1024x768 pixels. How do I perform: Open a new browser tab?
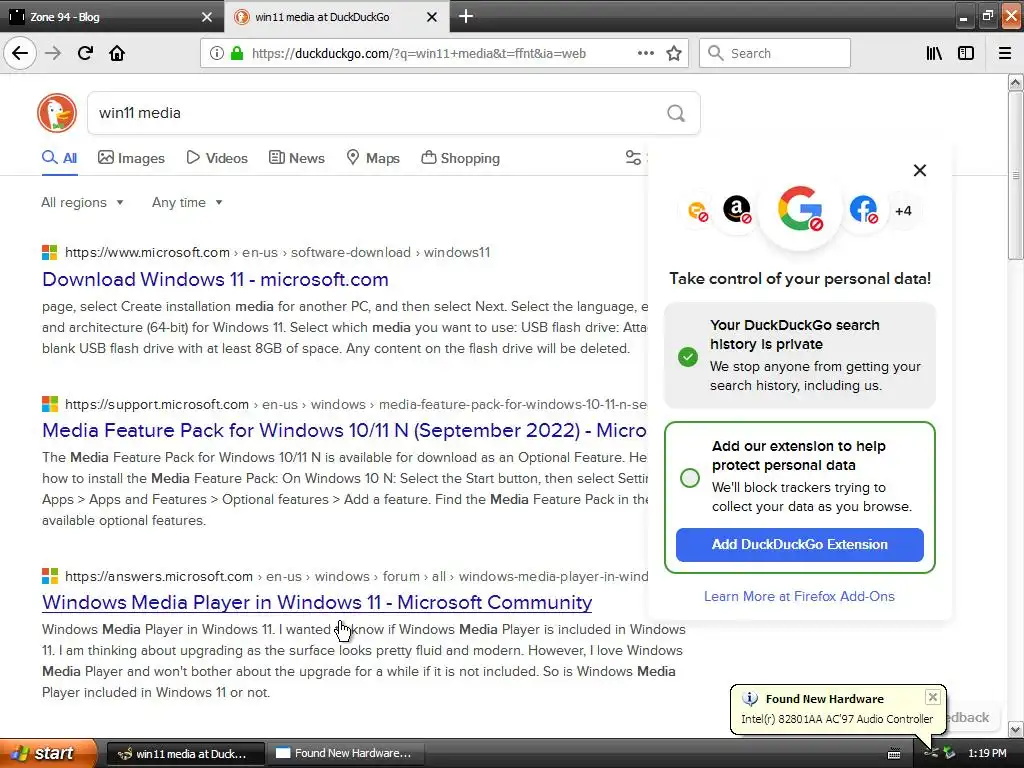466,16
